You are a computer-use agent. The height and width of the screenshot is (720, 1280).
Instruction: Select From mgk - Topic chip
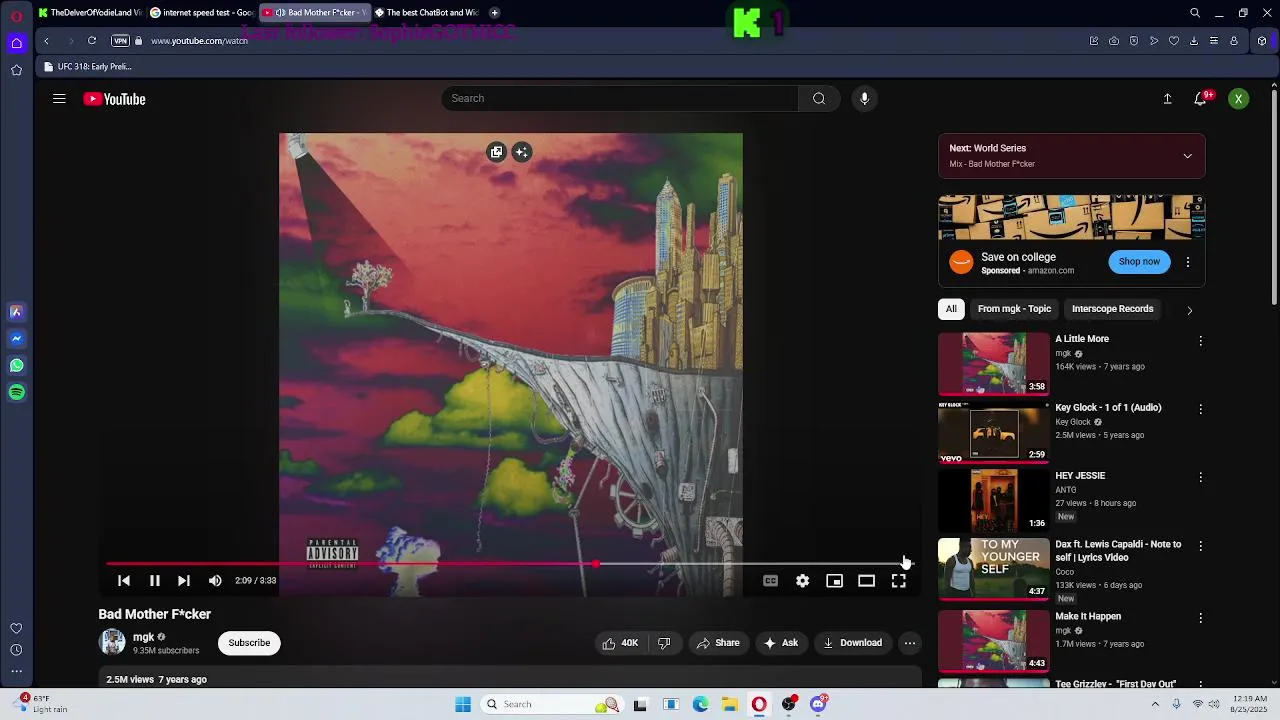pyautogui.click(x=1014, y=309)
